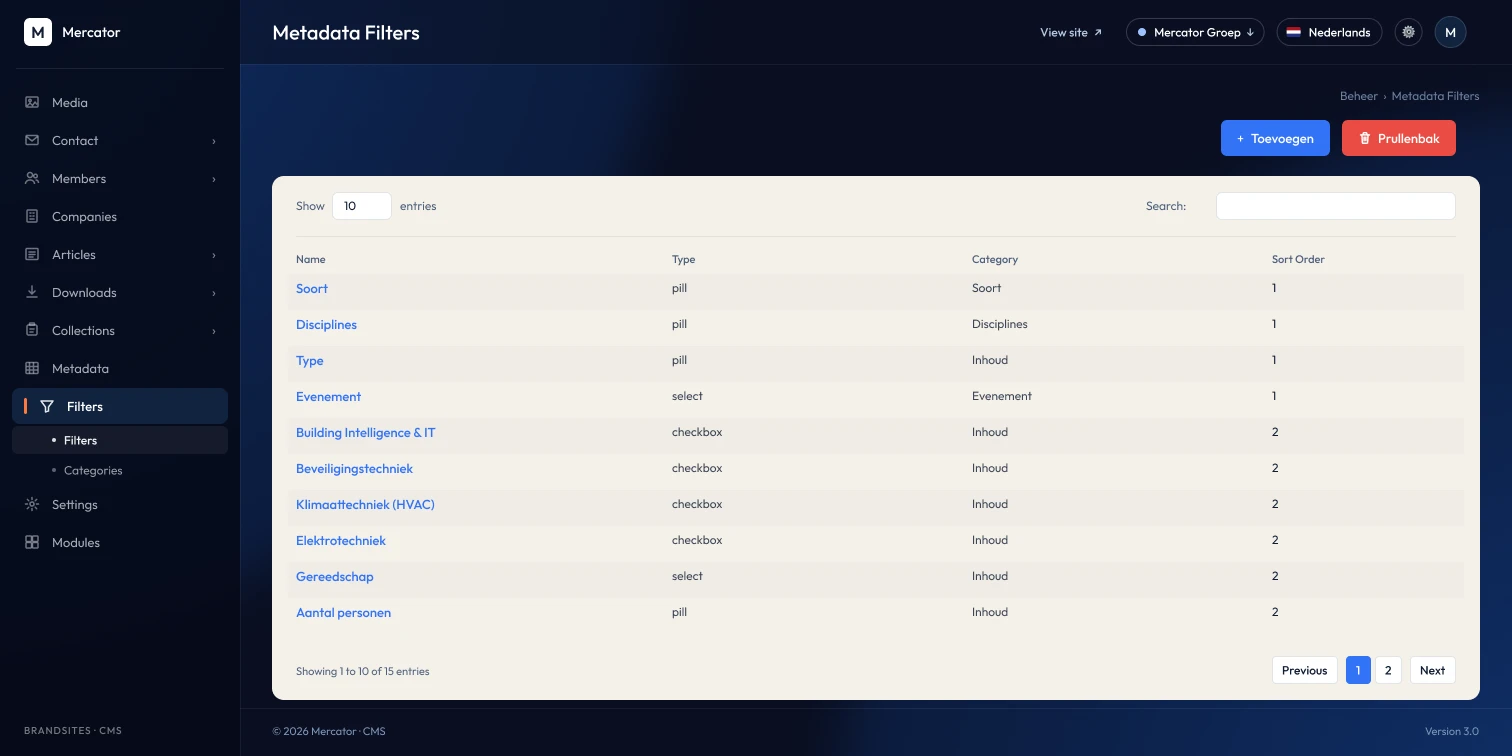Open user menu via M avatar
The width and height of the screenshot is (1512, 756).
(x=1451, y=32)
